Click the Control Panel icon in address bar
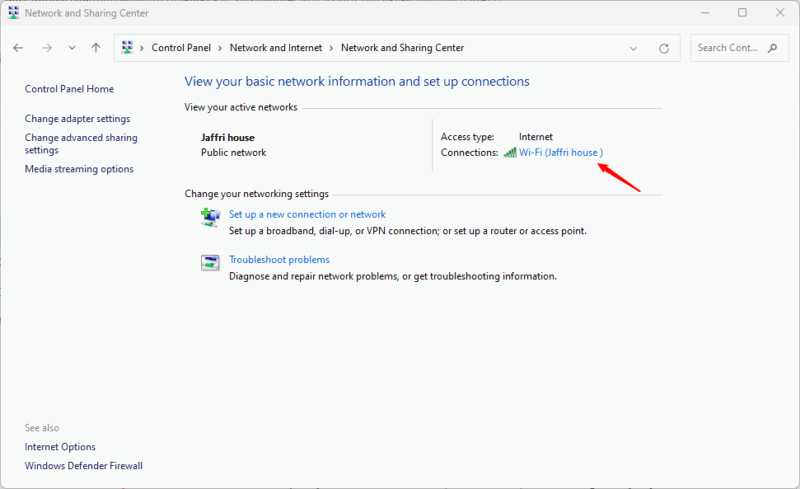This screenshot has width=800, height=489. point(127,47)
